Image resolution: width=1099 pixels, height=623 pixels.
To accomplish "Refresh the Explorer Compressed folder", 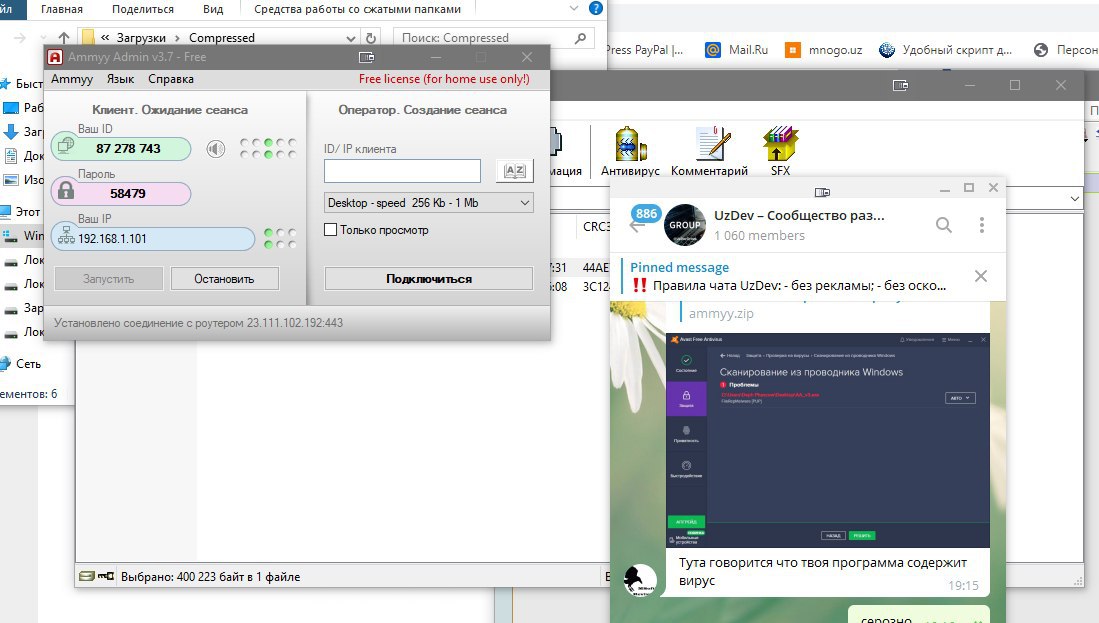I will (x=371, y=38).
